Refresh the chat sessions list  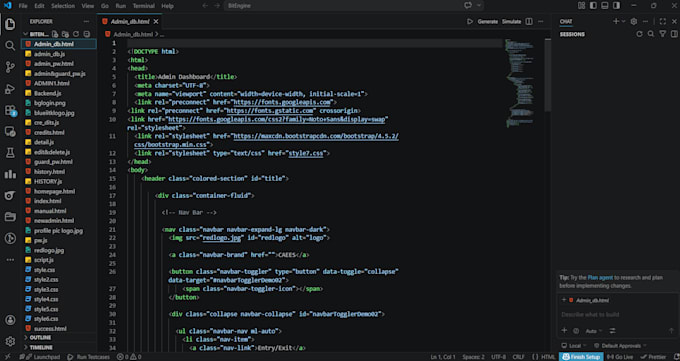click(639, 34)
